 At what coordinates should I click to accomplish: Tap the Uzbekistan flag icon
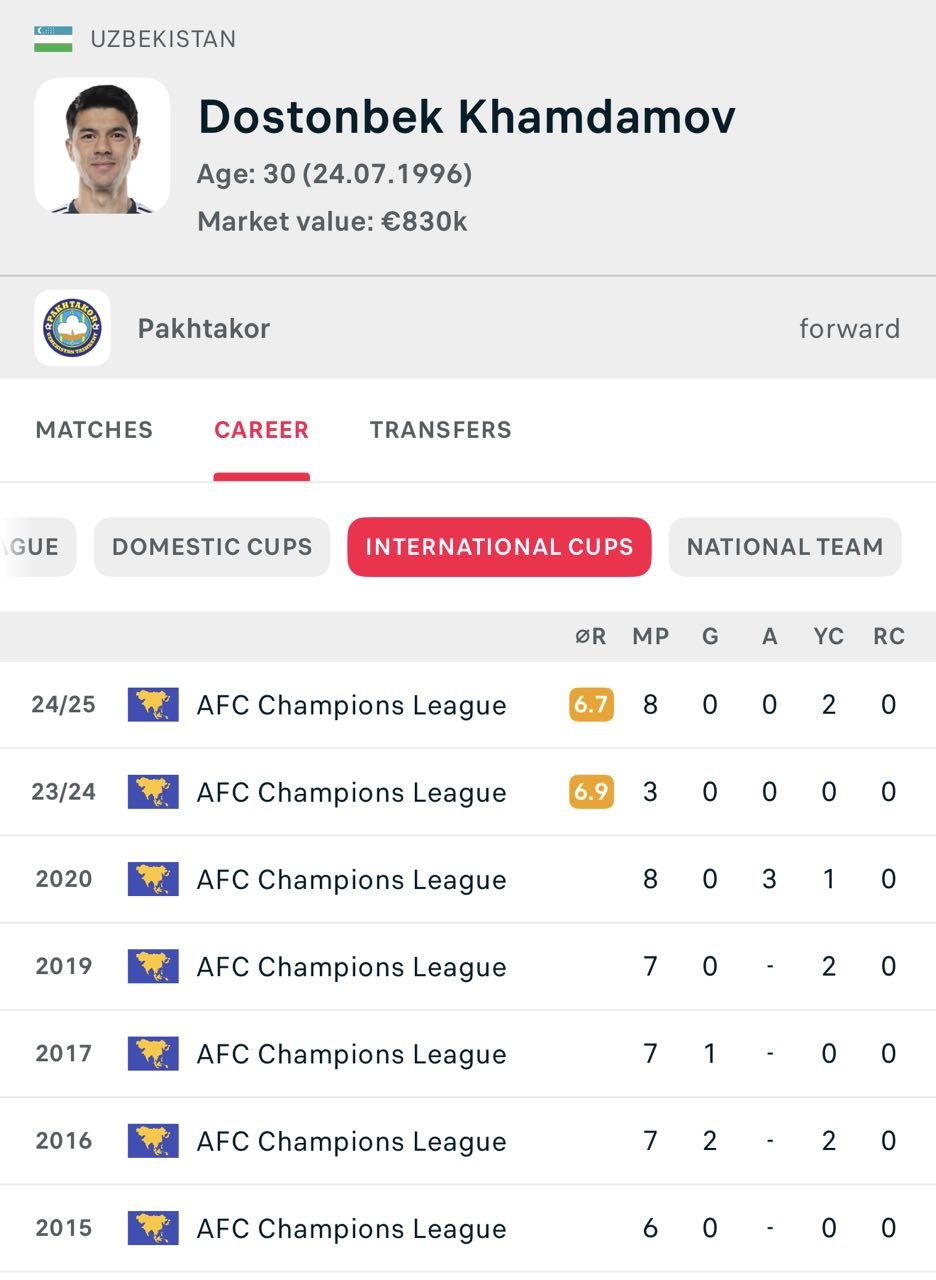(x=53, y=39)
